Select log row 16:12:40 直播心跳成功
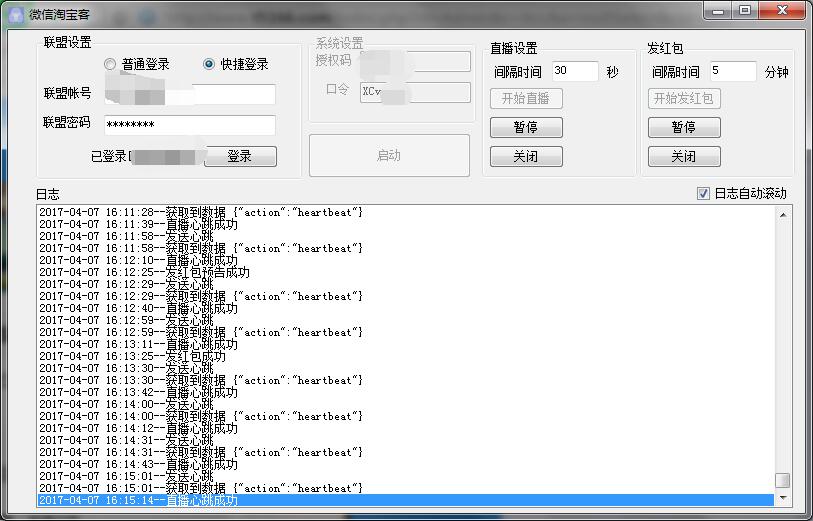 click(x=405, y=308)
